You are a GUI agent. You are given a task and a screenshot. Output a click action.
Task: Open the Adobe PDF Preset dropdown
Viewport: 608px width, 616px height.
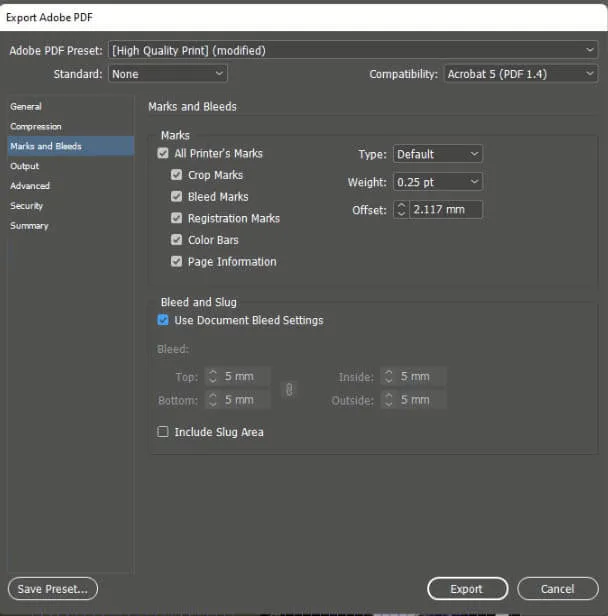[x=353, y=50]
